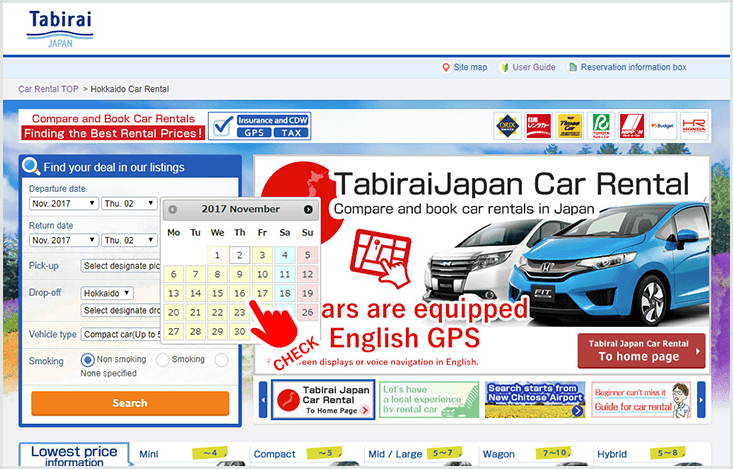
Task: Pick November 4 in calendar
Action: coord(285,255)
